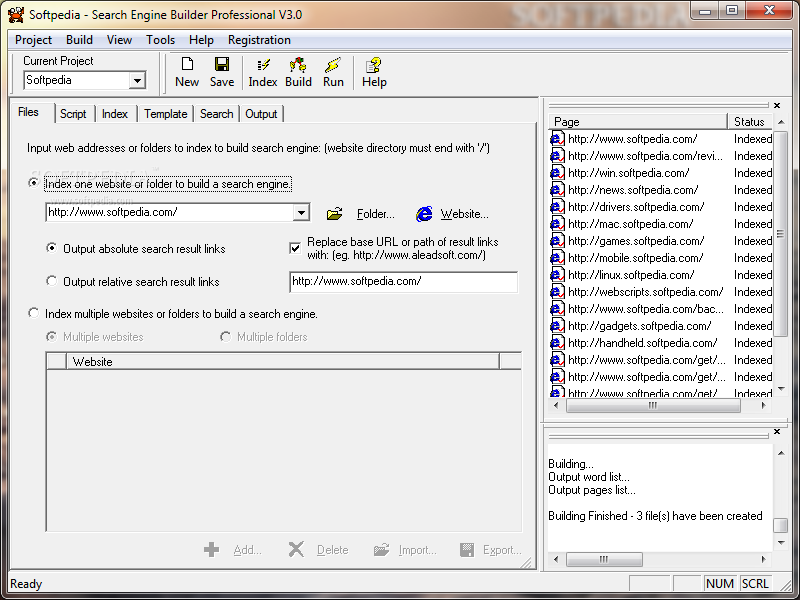This screenshot has height=600, width=800.
Task: Select Output absolute search result links
Action: (x=52, y=248)
